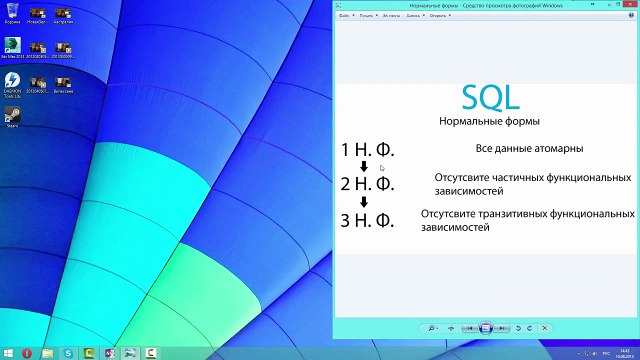Go to the next photo
This screenshot has width=640, height=360.
502,328
